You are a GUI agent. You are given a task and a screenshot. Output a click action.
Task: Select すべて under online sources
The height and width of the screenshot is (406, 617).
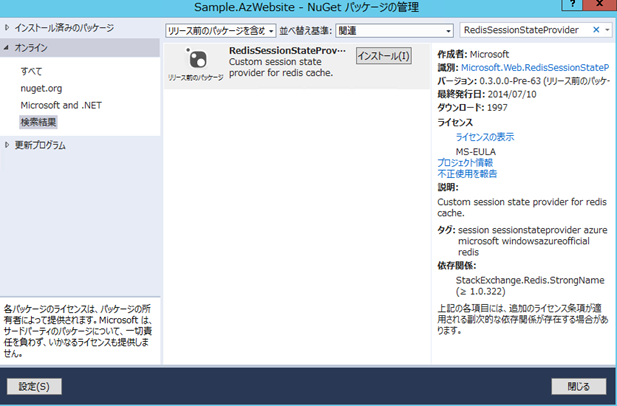[x=31, y=71]
